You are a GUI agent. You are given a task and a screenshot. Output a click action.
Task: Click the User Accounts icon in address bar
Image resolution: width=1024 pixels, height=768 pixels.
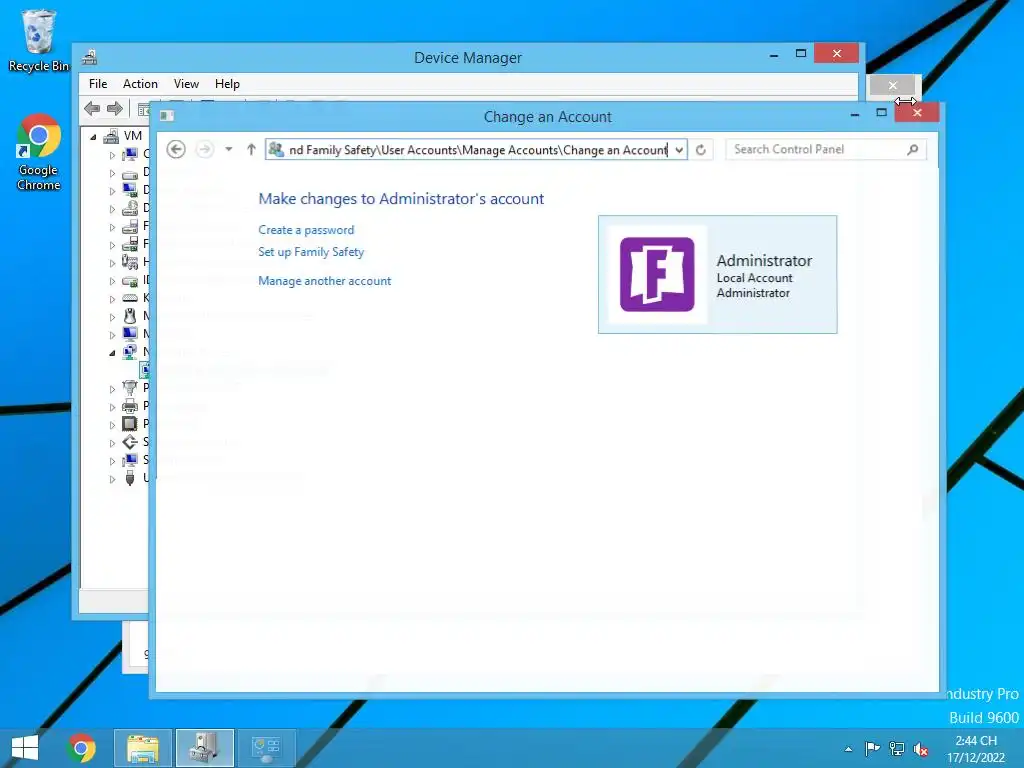276,150
